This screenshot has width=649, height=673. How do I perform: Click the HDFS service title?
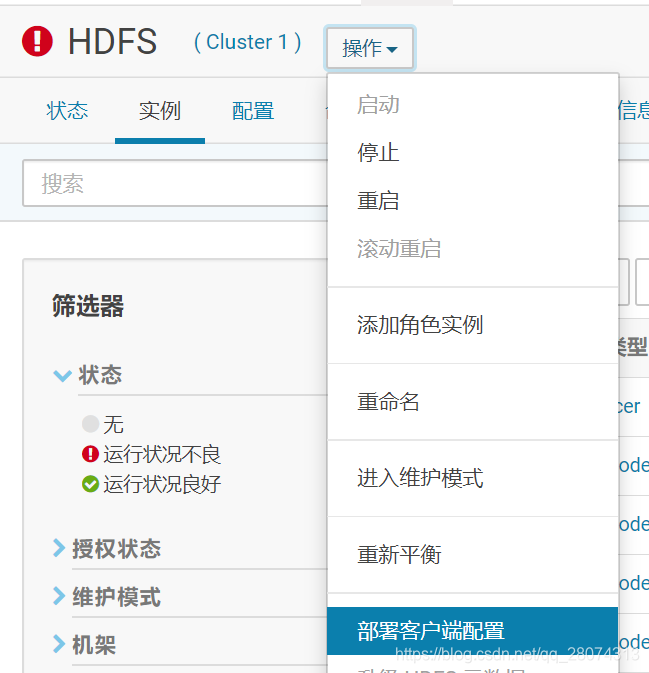(113, 42)
